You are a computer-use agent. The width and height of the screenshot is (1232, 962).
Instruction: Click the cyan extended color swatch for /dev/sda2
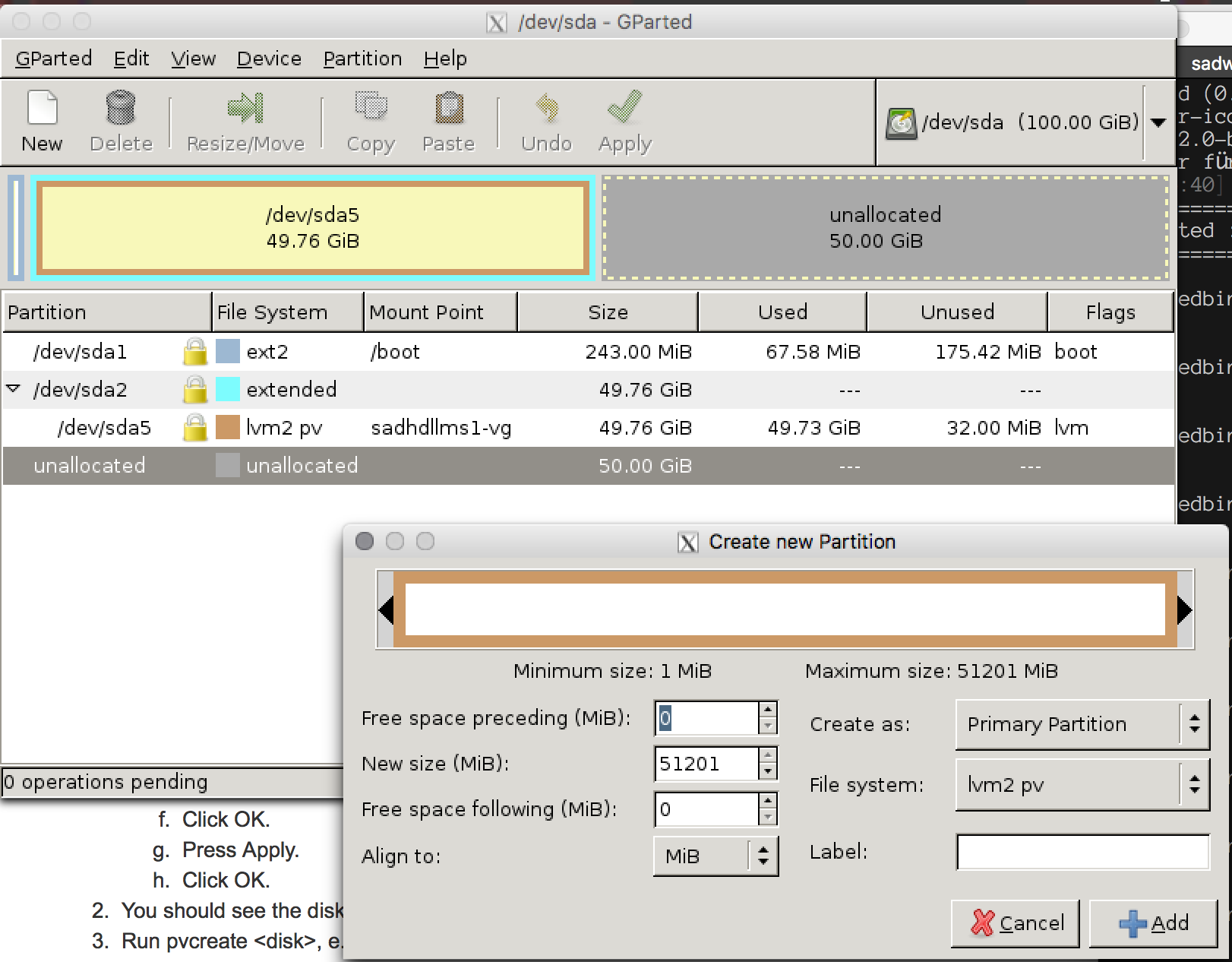click(x=228, y=390)
